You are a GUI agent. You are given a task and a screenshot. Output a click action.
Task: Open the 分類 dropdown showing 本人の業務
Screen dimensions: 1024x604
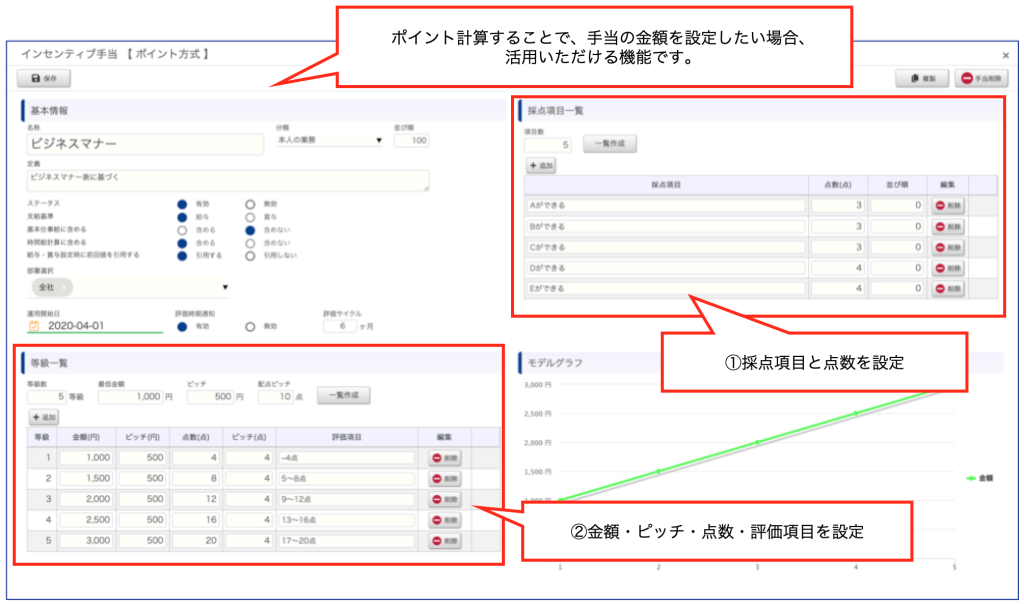[x=329, y=141]
